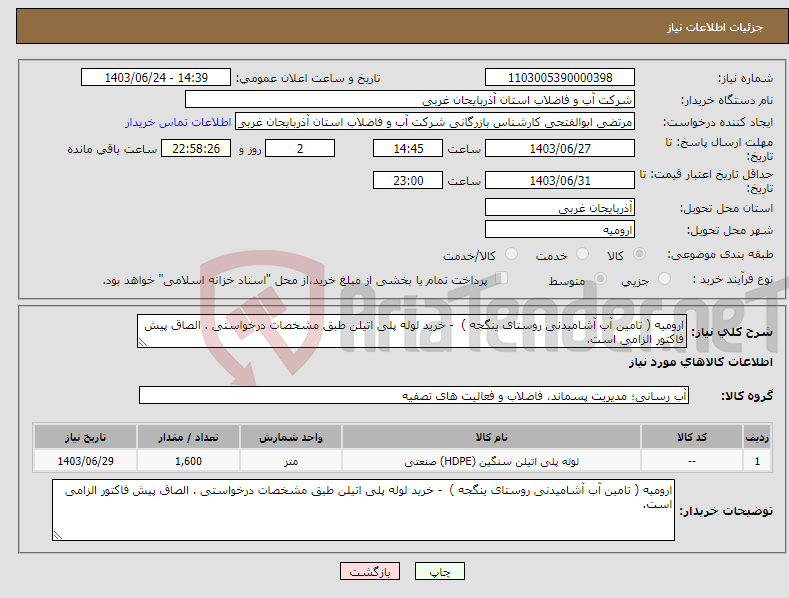Click the price validity date 1403/06/31
The height and width of the screenshot is (598, 789).
[x=560, y=180]
